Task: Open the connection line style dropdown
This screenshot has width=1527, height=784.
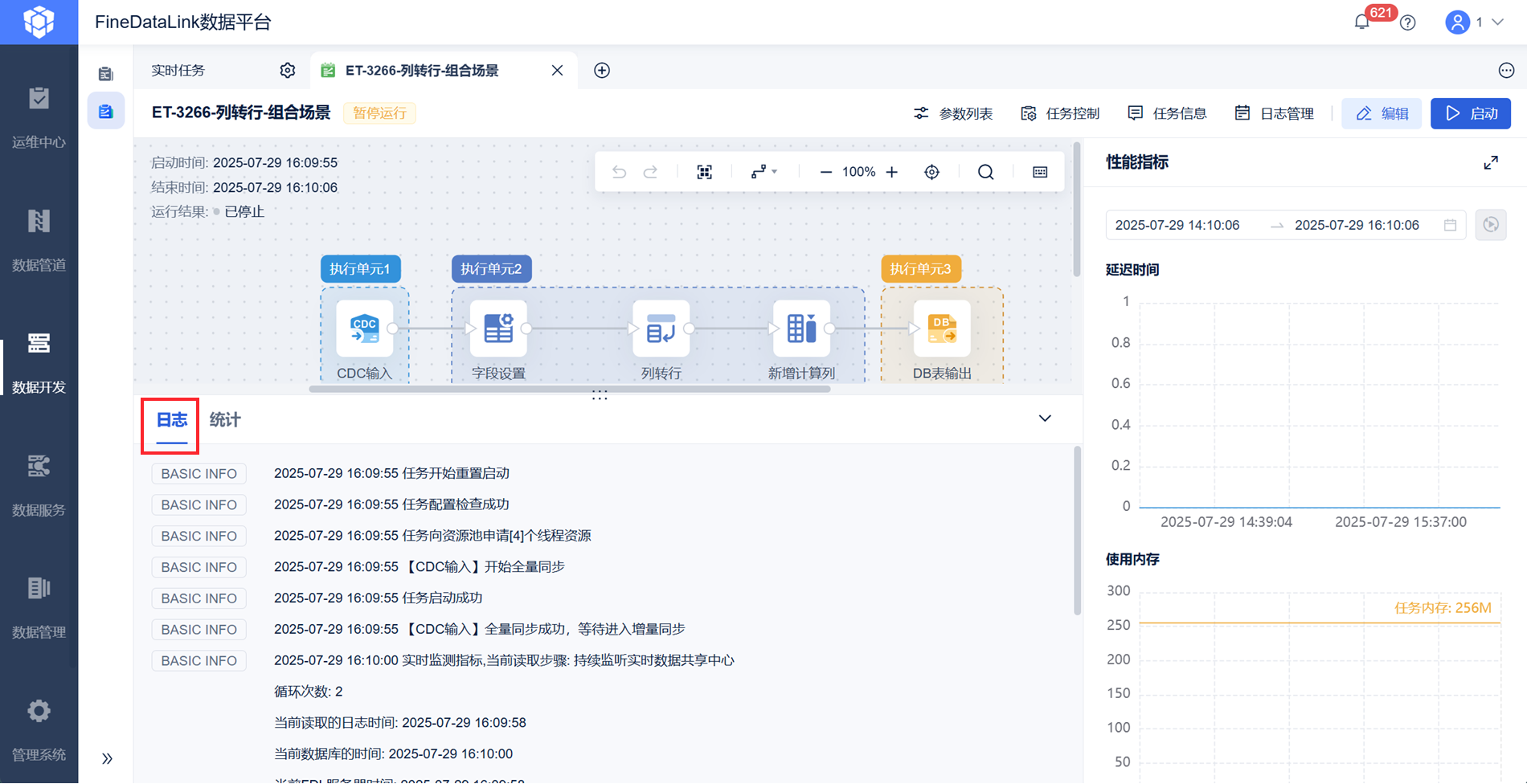Action: tap(763, 172)
